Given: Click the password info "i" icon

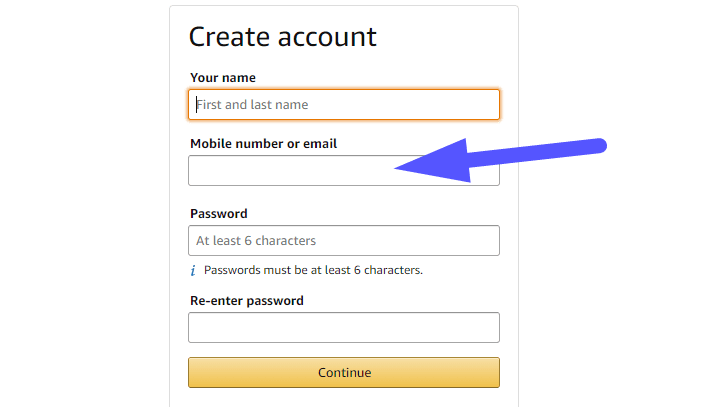Looking at the screenshot, I should [193, 271].
